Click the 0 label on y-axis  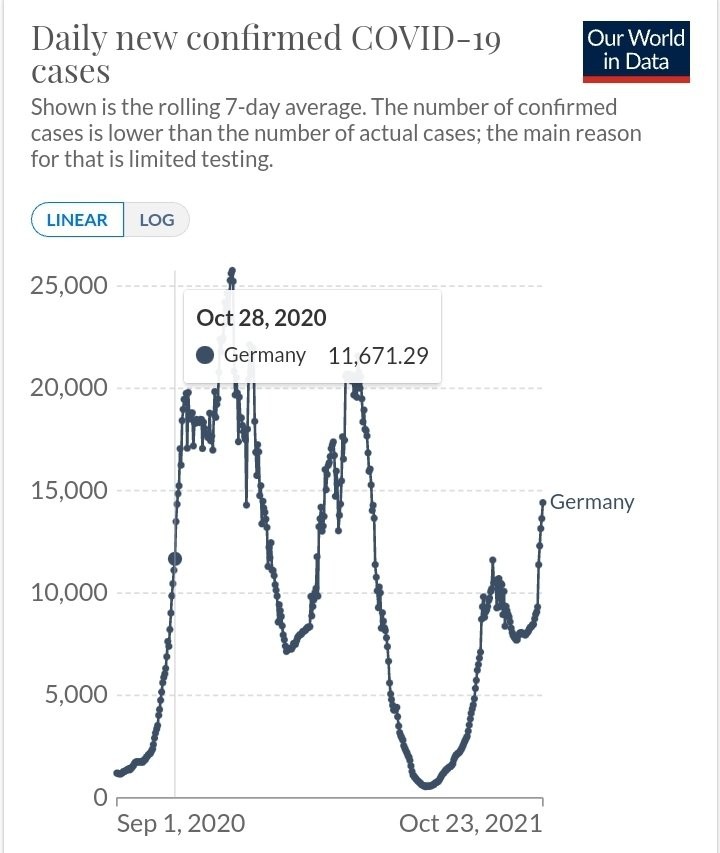(x=100, y=798)
